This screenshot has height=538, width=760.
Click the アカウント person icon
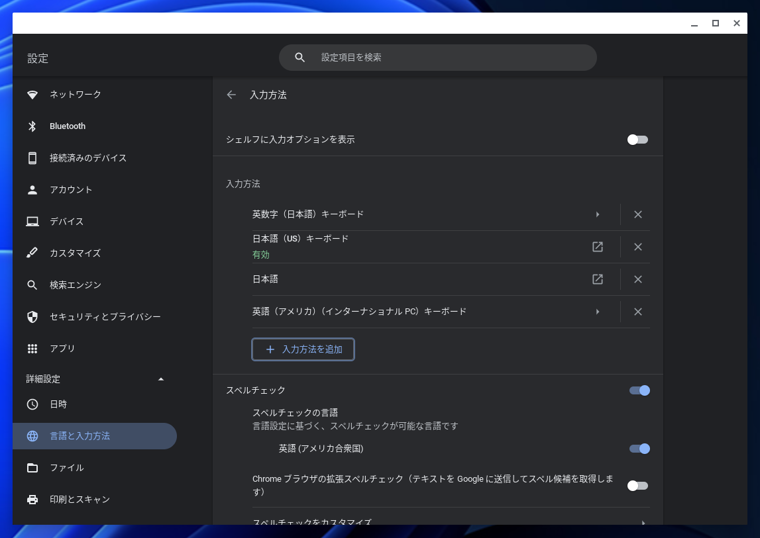[32, 190]
